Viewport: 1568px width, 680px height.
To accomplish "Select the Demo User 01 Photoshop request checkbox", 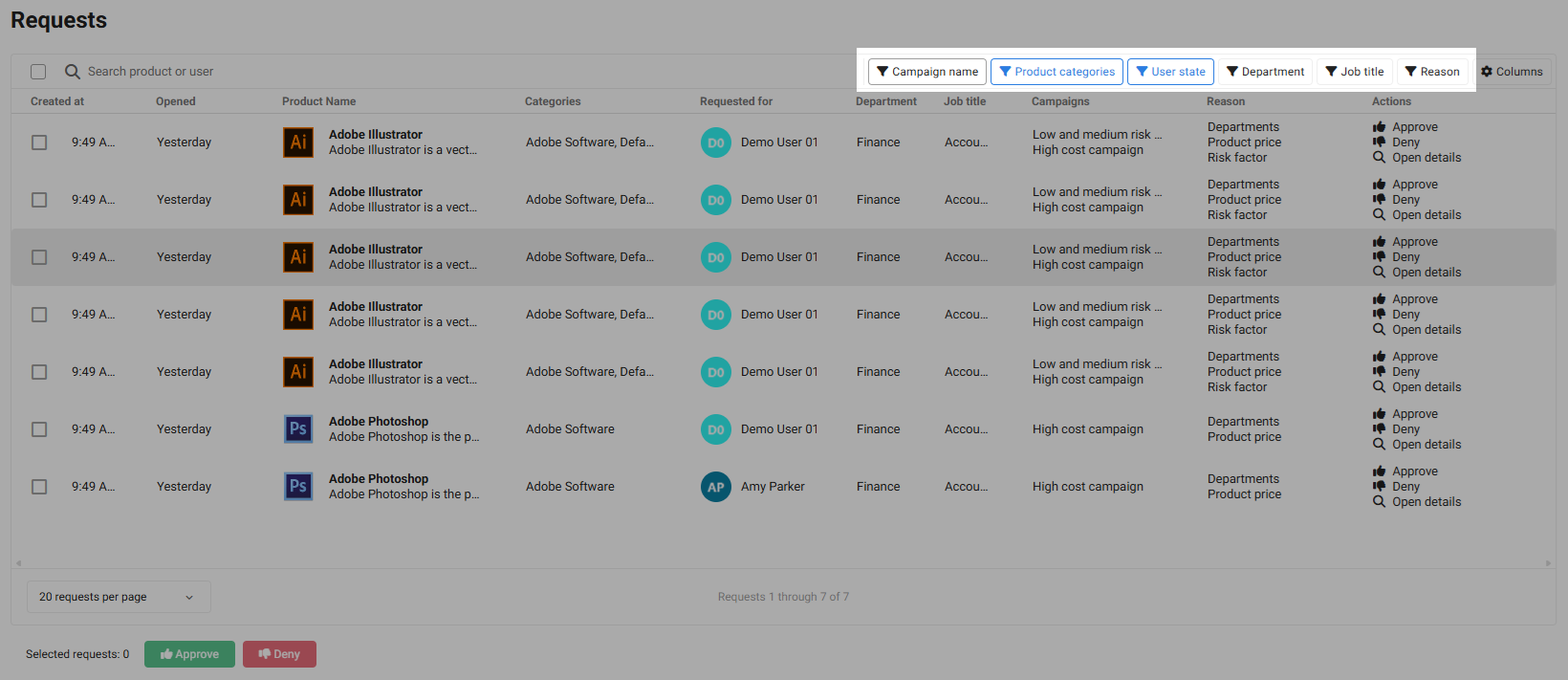I will pyautogui.click(x=39, y=429).
